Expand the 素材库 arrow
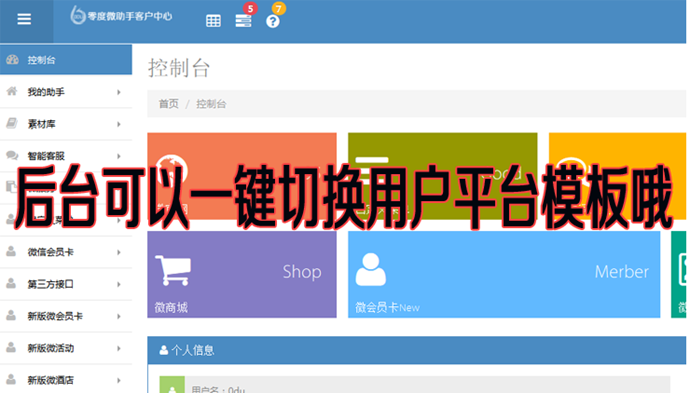This screenshot has width=690, height=393. [119, 125]
